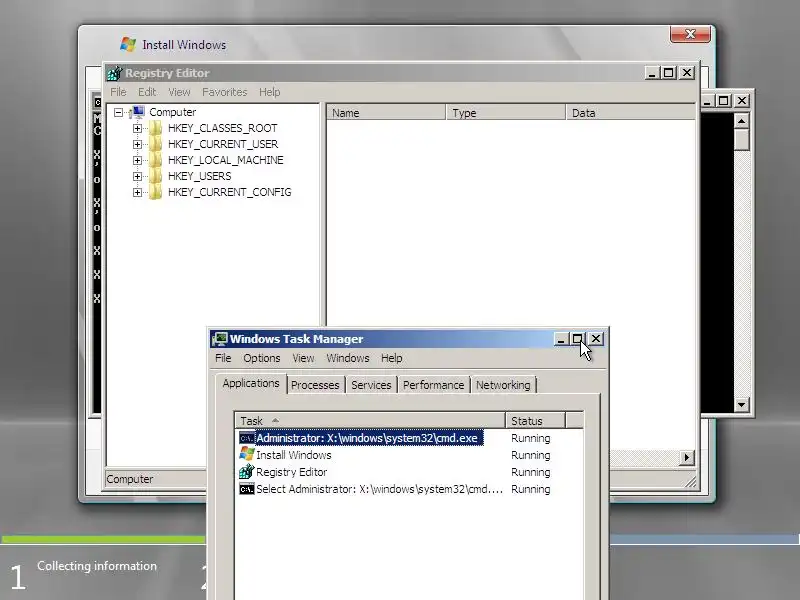Click the cmd icon of the highlighted Administrator task
Screen dimensions: 800x600
[246, 438]
